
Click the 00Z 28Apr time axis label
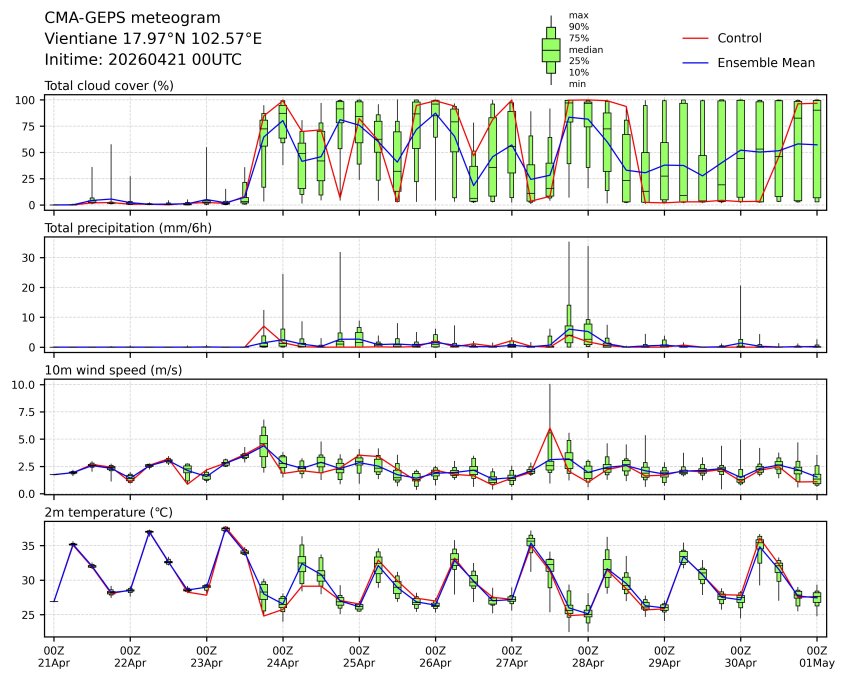588,655
